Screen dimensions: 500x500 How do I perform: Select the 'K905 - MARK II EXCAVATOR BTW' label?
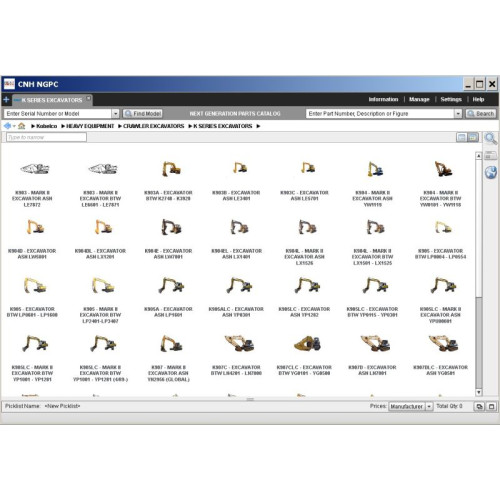100,315
